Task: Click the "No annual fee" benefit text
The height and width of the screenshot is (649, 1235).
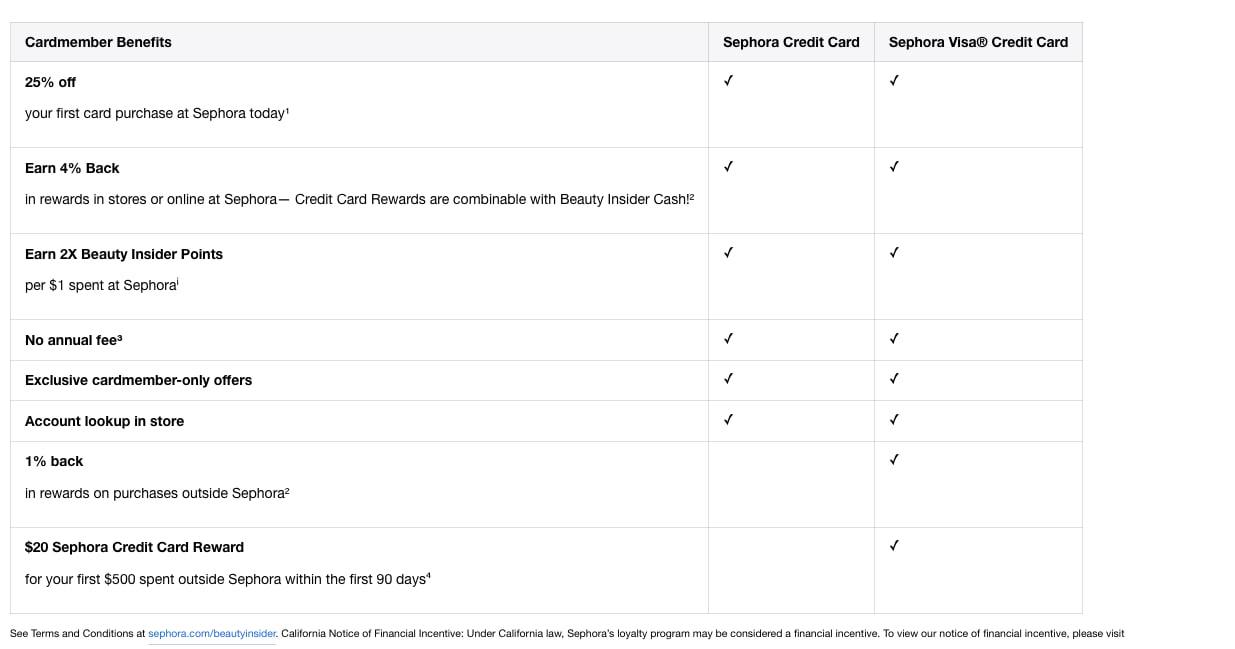Action: point(73,340)
